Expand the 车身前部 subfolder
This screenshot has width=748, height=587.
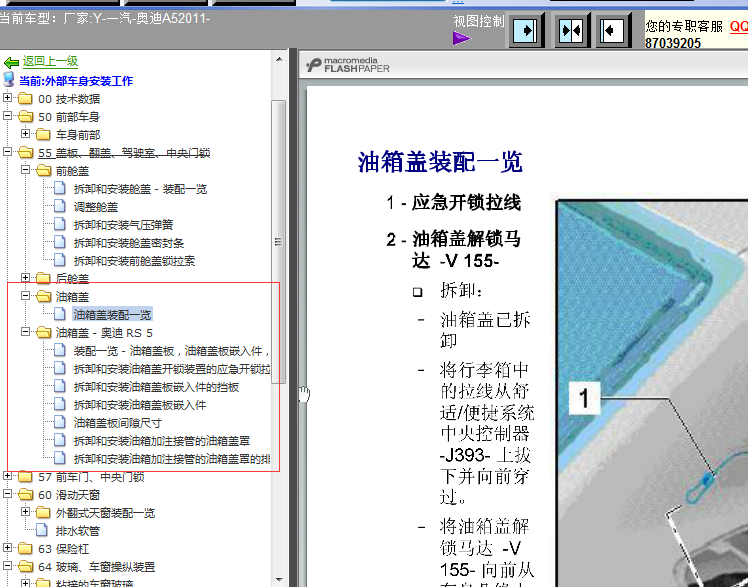(25, 134)
